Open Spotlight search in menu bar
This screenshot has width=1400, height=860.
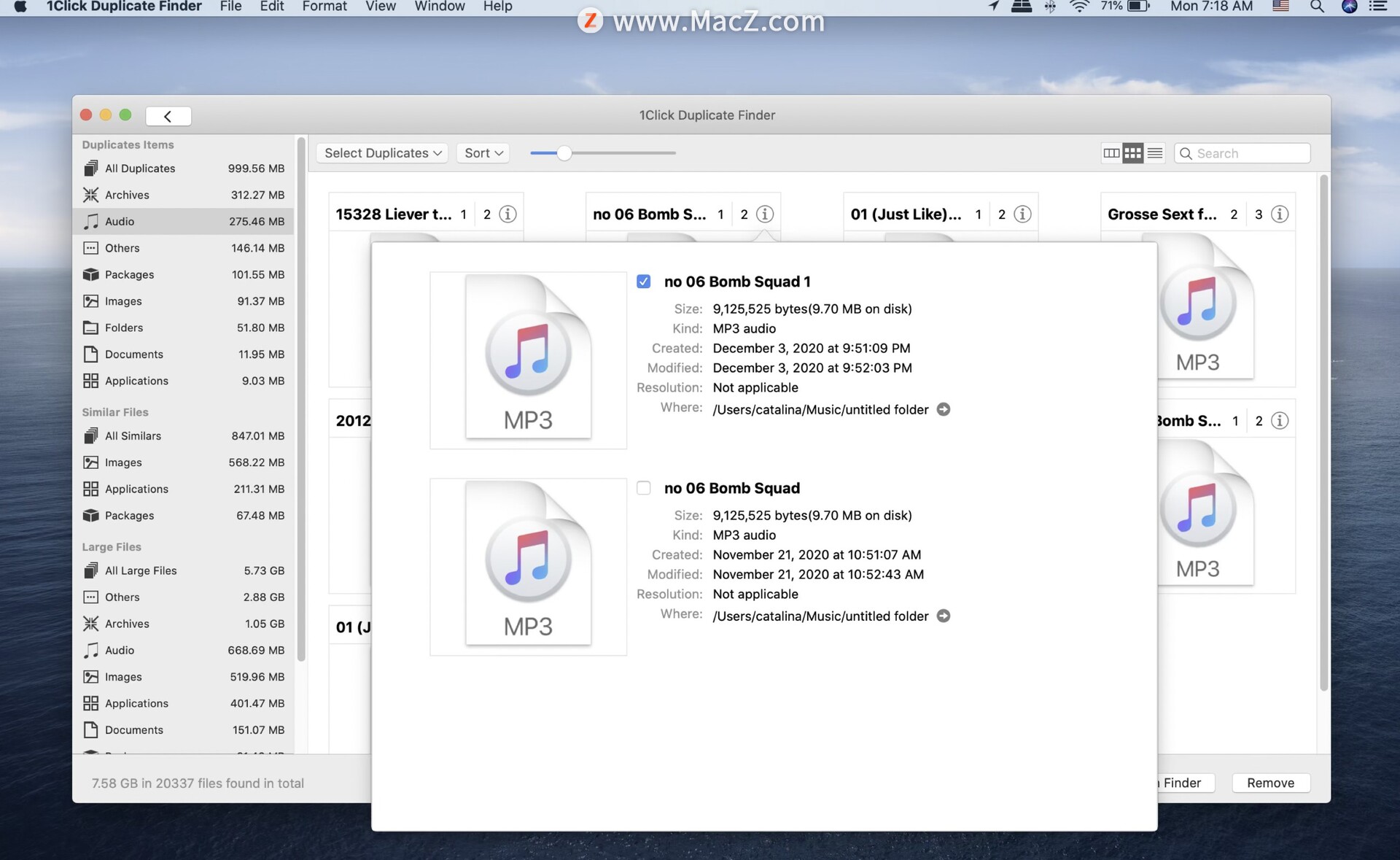(1317, 7)
